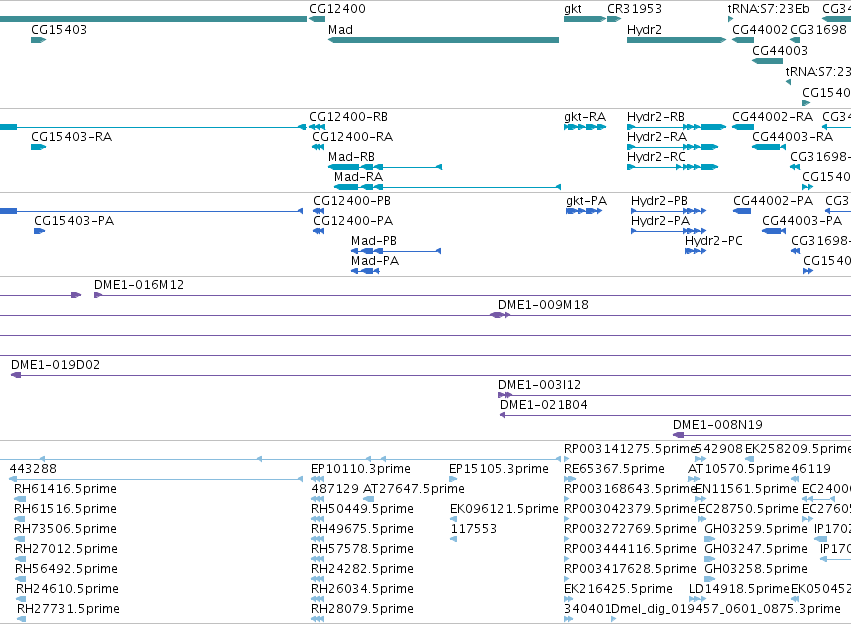The image size is (851, 624).
Task: Click the Hydr2-PC protein label
Action: [713, 241]
